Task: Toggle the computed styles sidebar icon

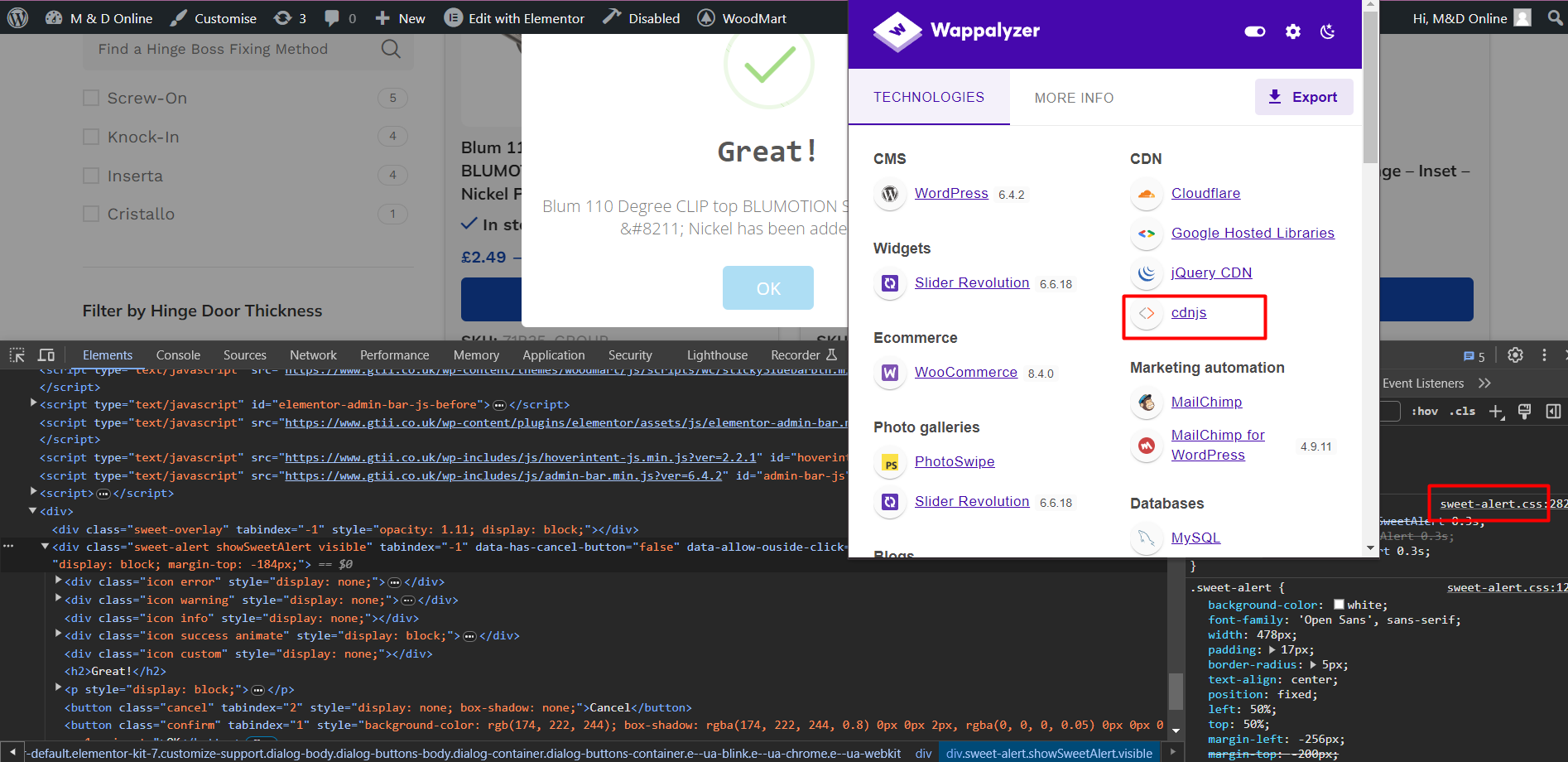Action: (x=1553, y=411)
